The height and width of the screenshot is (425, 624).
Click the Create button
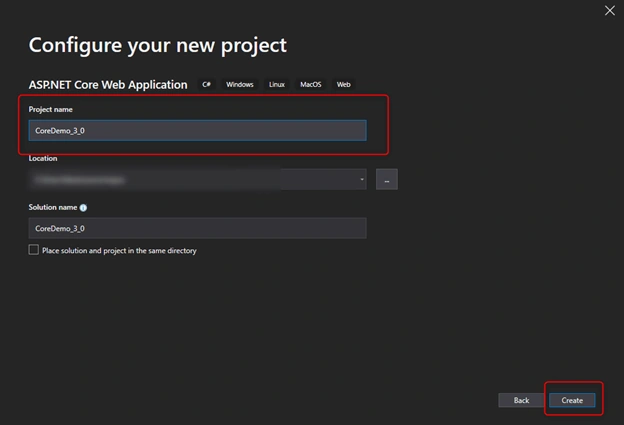(x=572, y=400)
